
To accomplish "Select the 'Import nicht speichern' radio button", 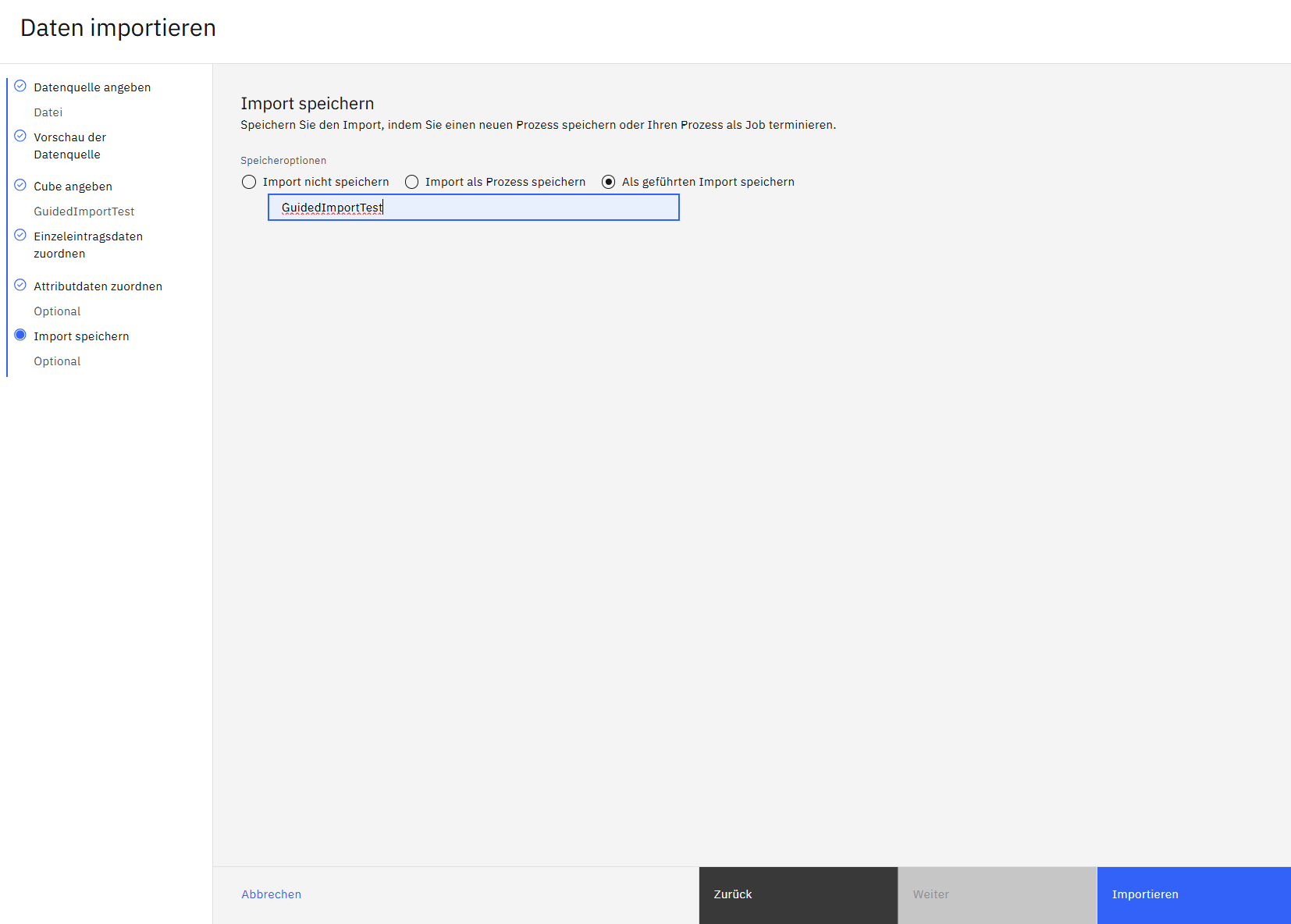I will (x=249, y=182).
